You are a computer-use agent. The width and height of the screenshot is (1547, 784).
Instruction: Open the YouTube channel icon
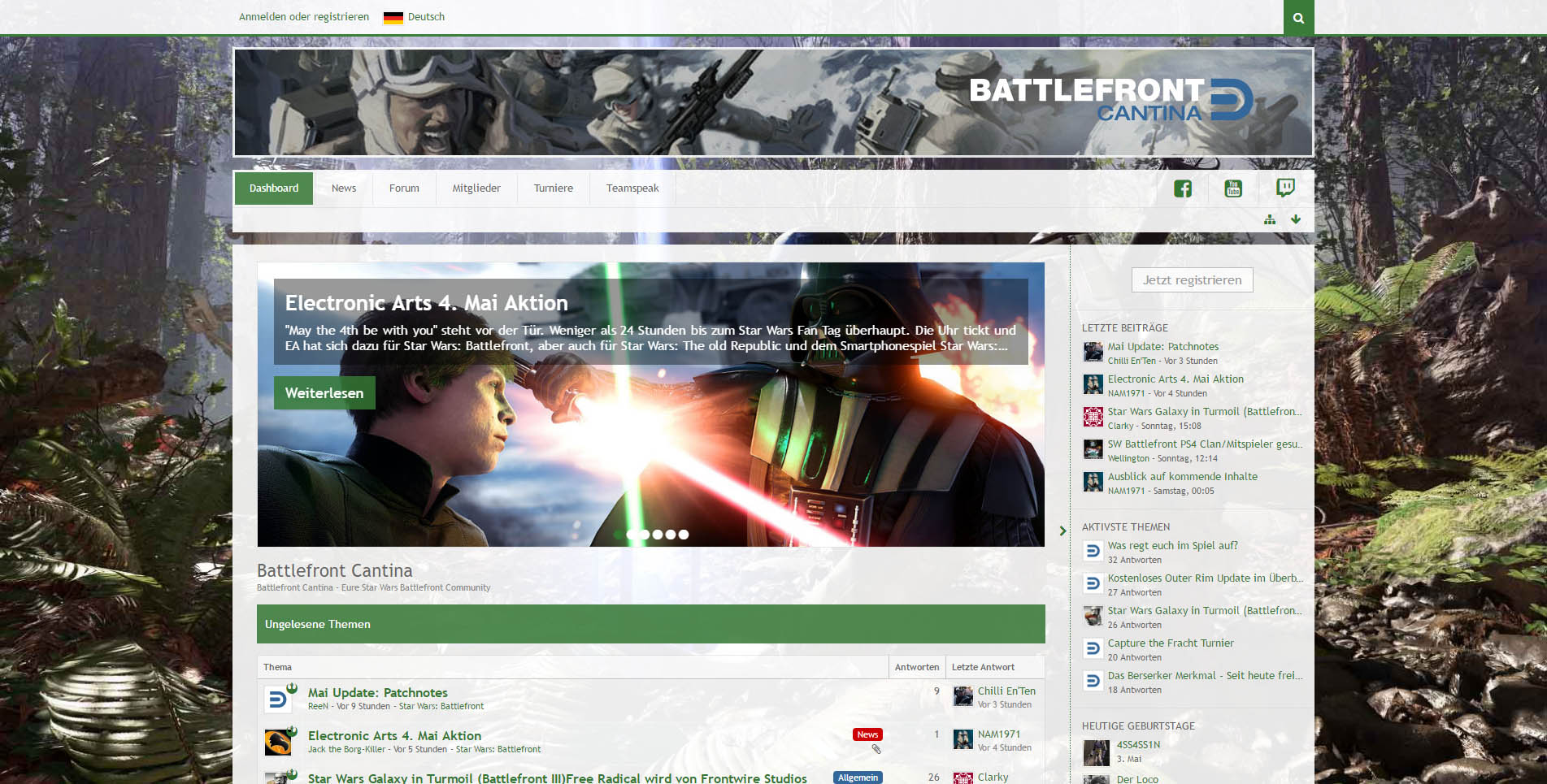(x=1233, y=188)
